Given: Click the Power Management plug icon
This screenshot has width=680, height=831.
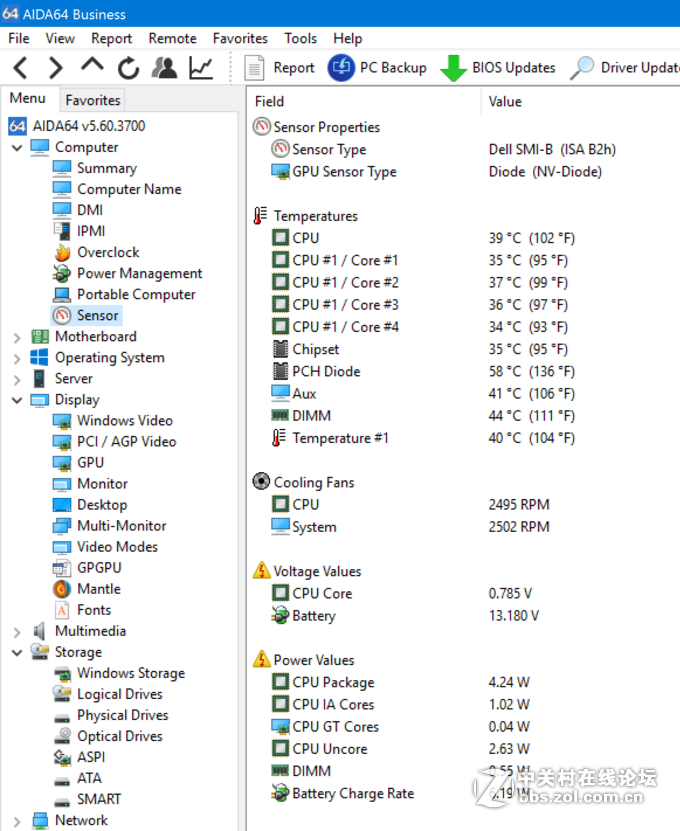Looking at the screenshot, I should point(61,273).
